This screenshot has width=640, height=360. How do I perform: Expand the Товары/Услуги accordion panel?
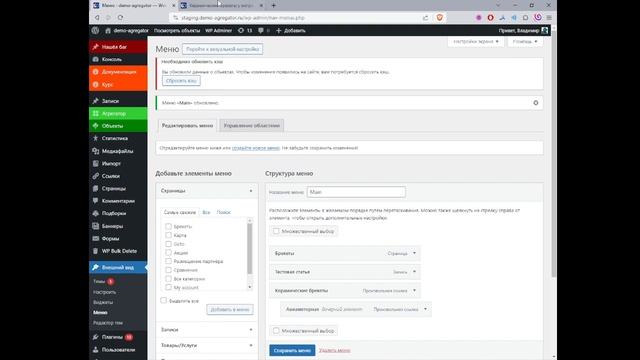point(251,345)
